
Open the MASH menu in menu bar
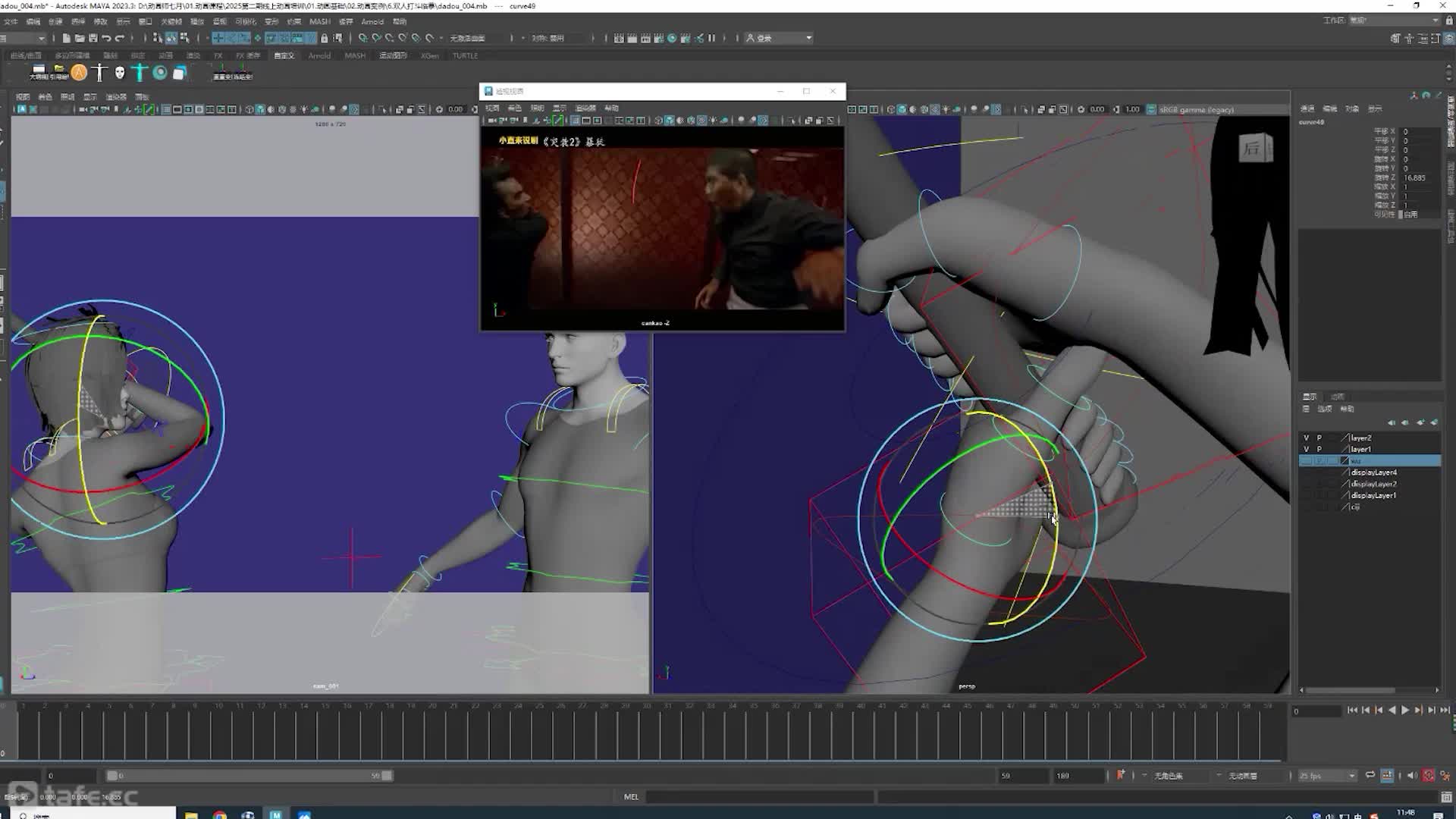(319, 21)
